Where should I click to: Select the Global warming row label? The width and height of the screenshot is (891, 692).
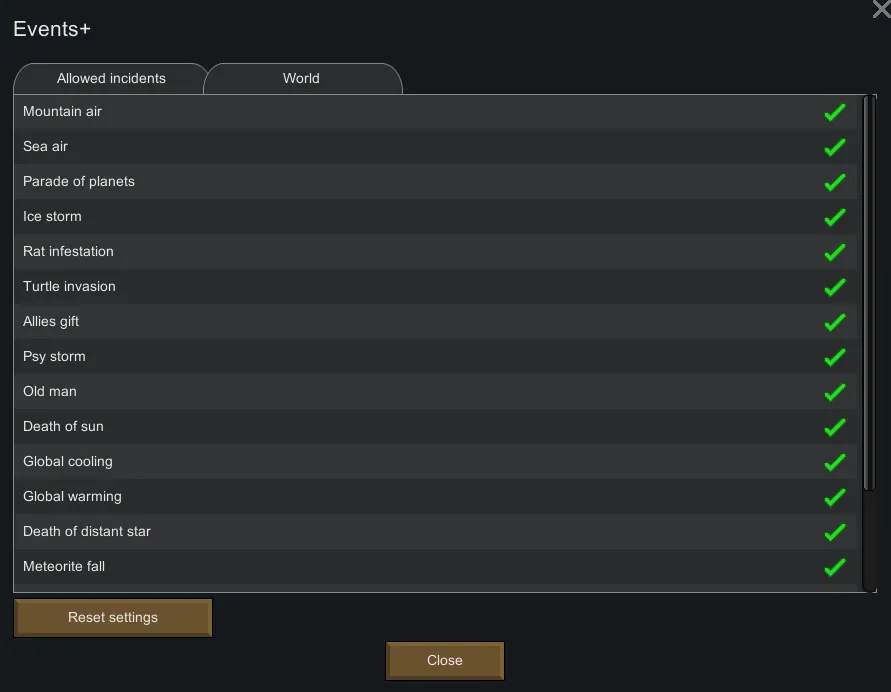(x=72, y=497)
